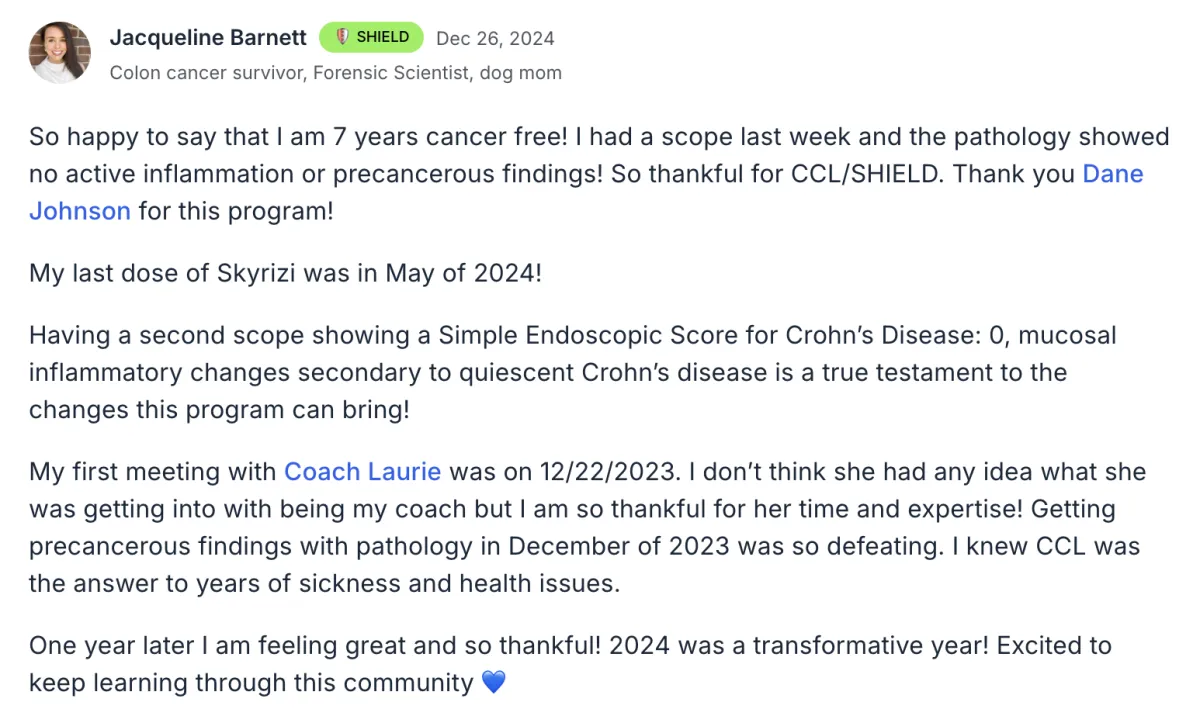Click the small shield icon inside the badge
Viewport: 1200px width, 709px height.
click(x=342, y=37)
